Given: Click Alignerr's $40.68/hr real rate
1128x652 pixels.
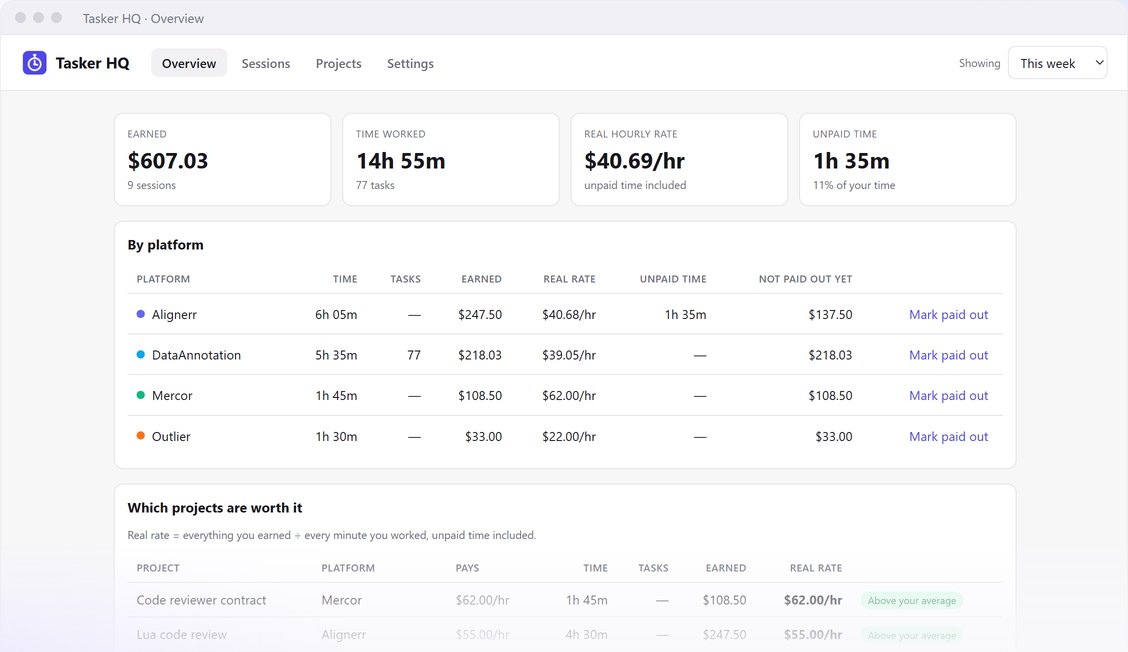Looking at the screenshot, I should (569, 314).
